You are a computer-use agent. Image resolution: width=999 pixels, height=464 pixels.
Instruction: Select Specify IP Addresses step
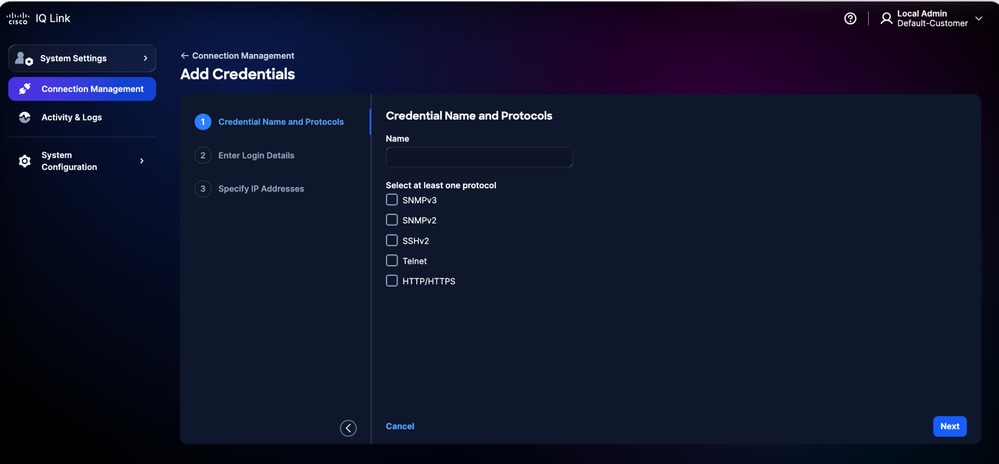[x=261, y=189]
